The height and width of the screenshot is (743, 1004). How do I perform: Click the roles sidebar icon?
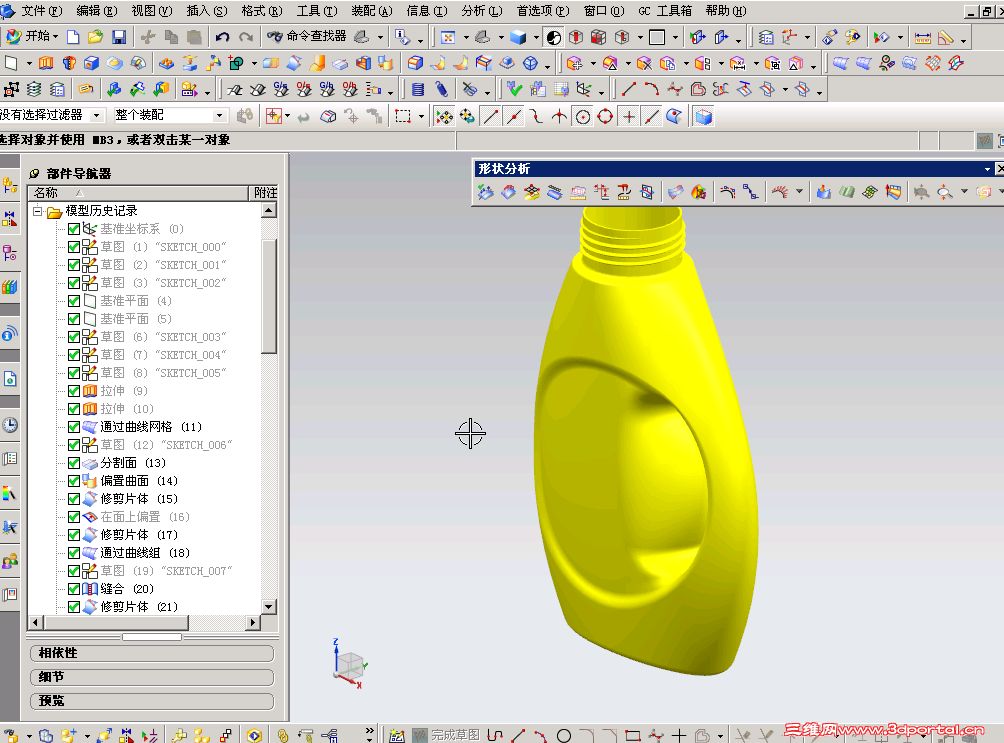coord(10,562)
